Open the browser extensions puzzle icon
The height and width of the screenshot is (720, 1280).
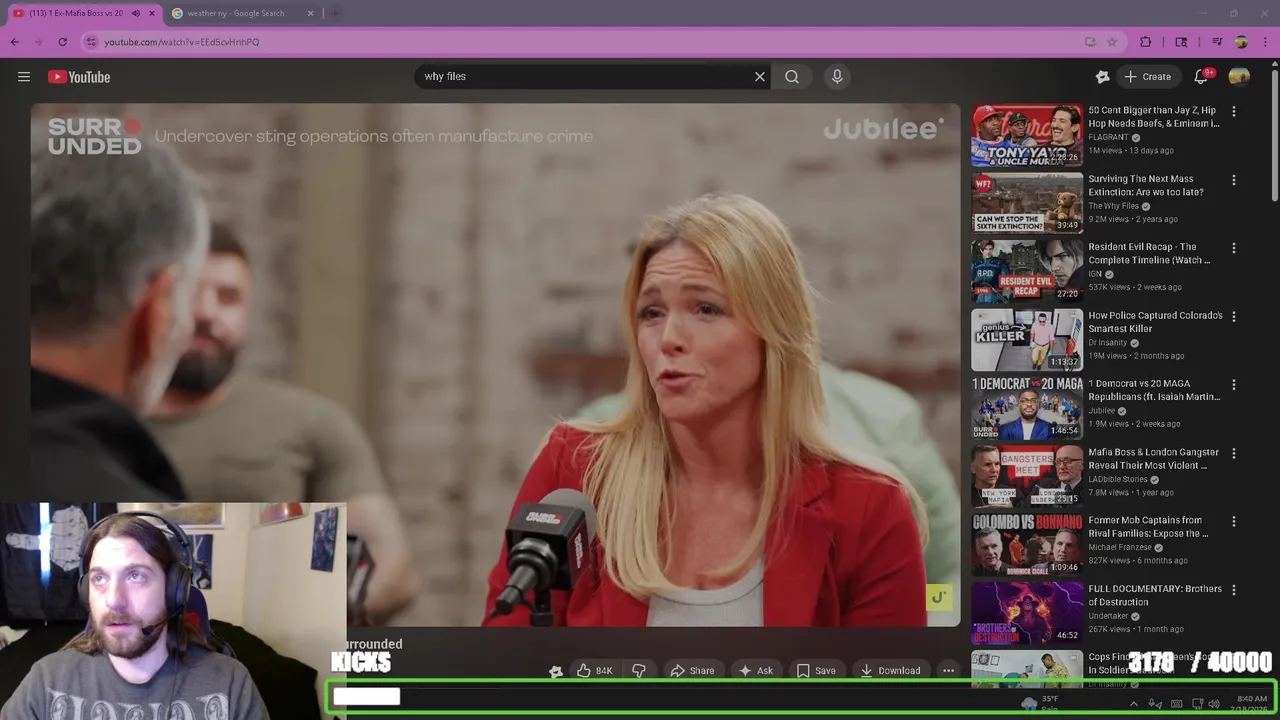point(1146,42)
